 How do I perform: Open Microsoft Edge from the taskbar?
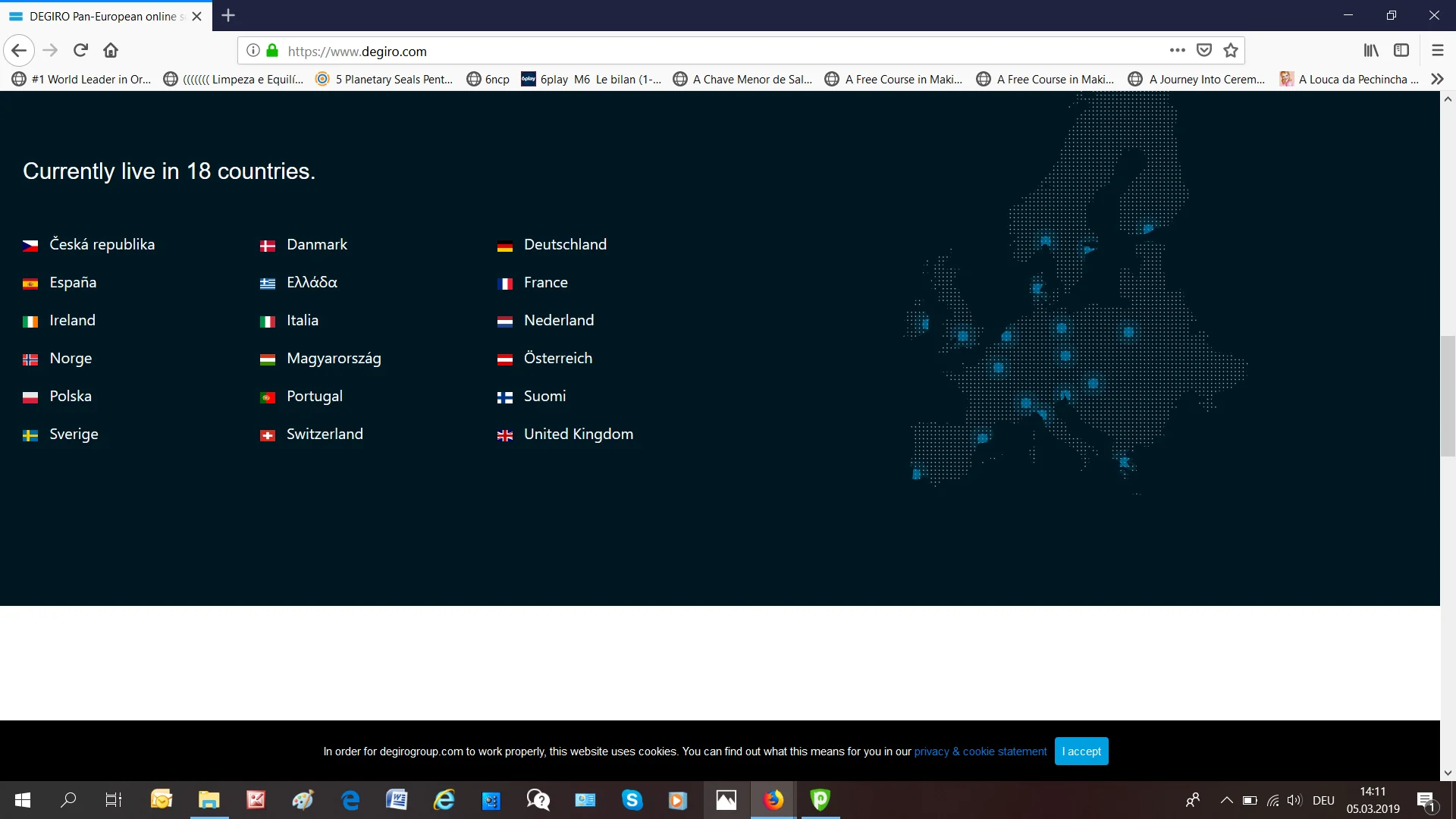[x=350, y=800]
